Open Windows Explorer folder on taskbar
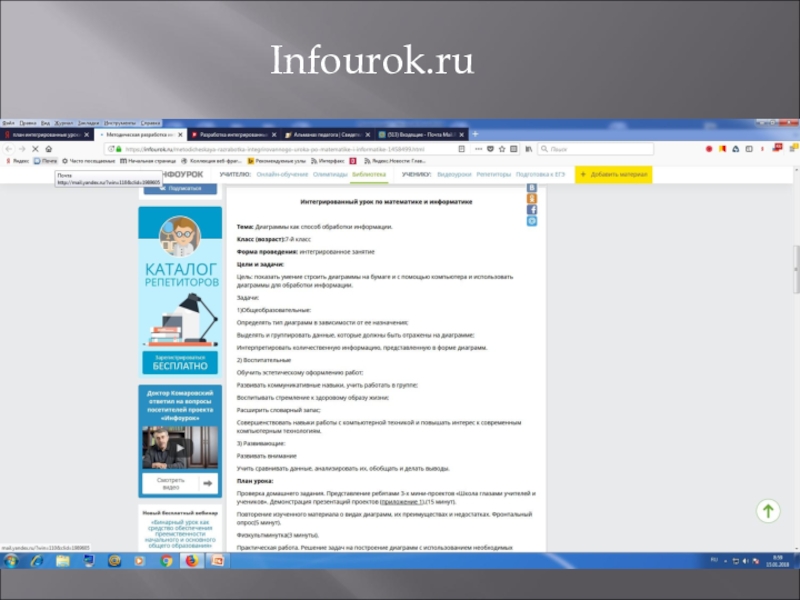This screenshot has height=600, width=800. click(x=63, y=561)
